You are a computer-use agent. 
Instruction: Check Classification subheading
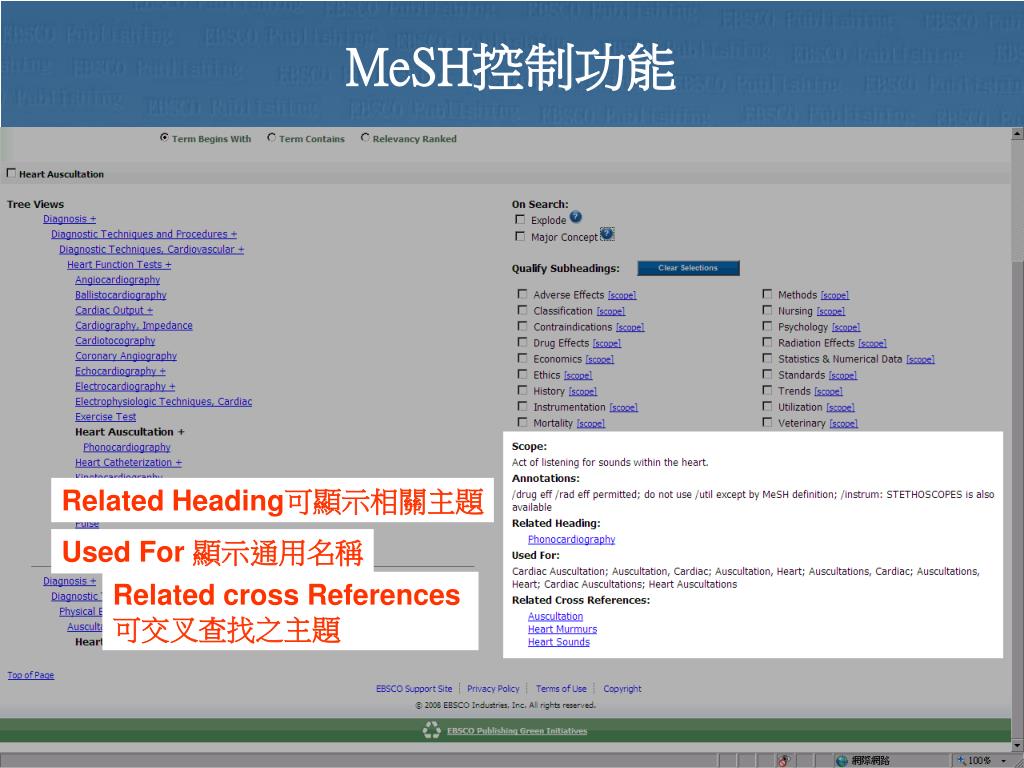click(522, 310)
